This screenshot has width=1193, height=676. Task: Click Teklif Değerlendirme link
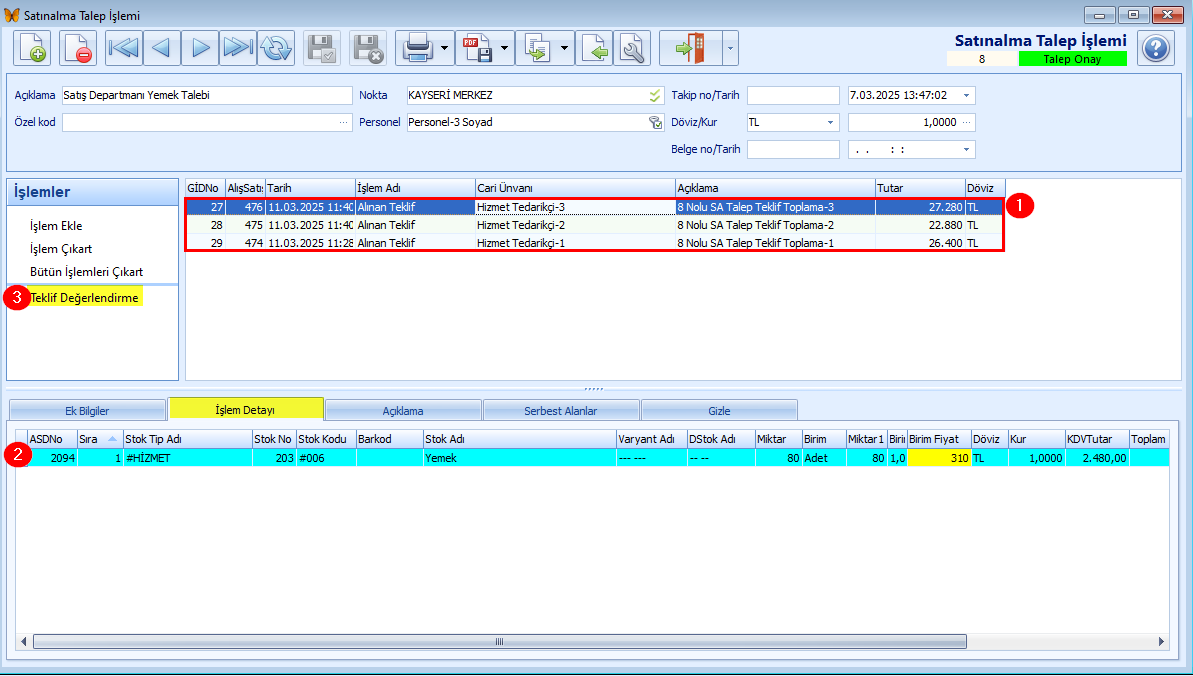(x=84, y=298)
